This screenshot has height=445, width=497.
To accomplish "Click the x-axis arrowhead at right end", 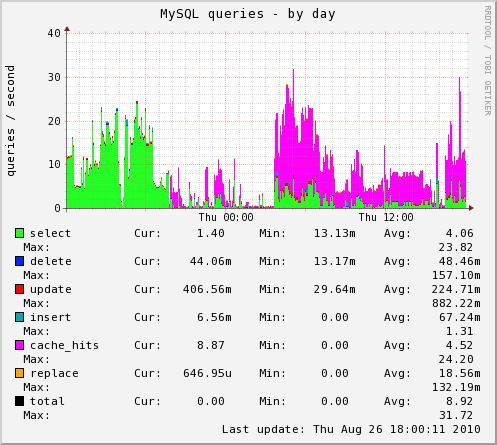I will pos(471,208).
